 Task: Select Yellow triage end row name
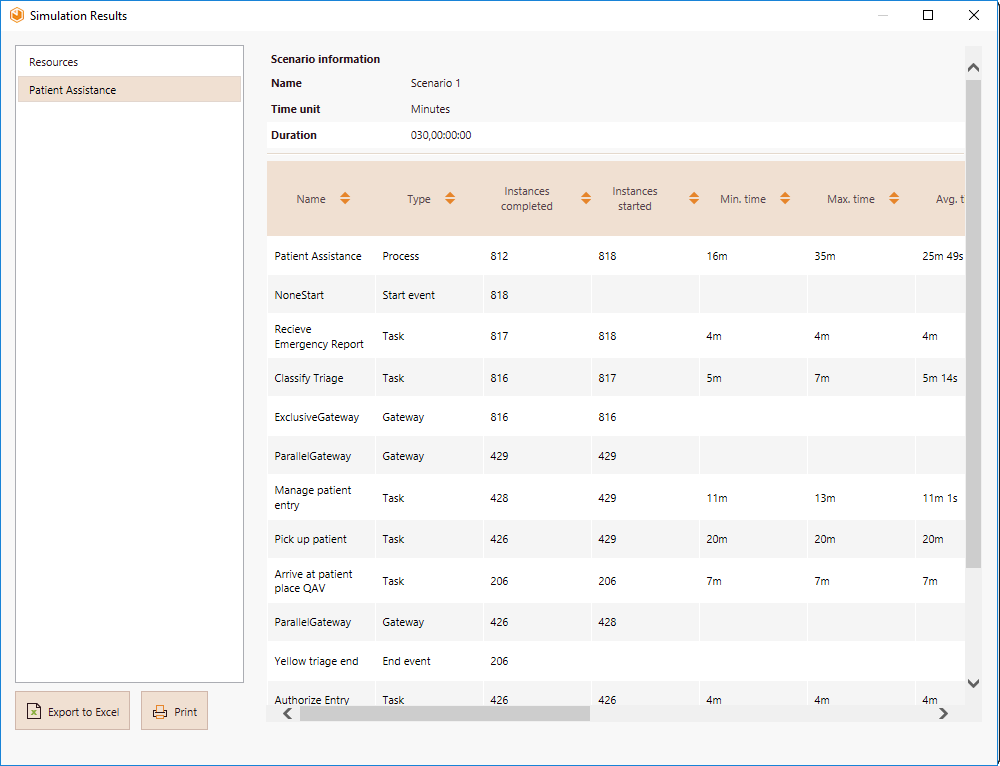316,661
